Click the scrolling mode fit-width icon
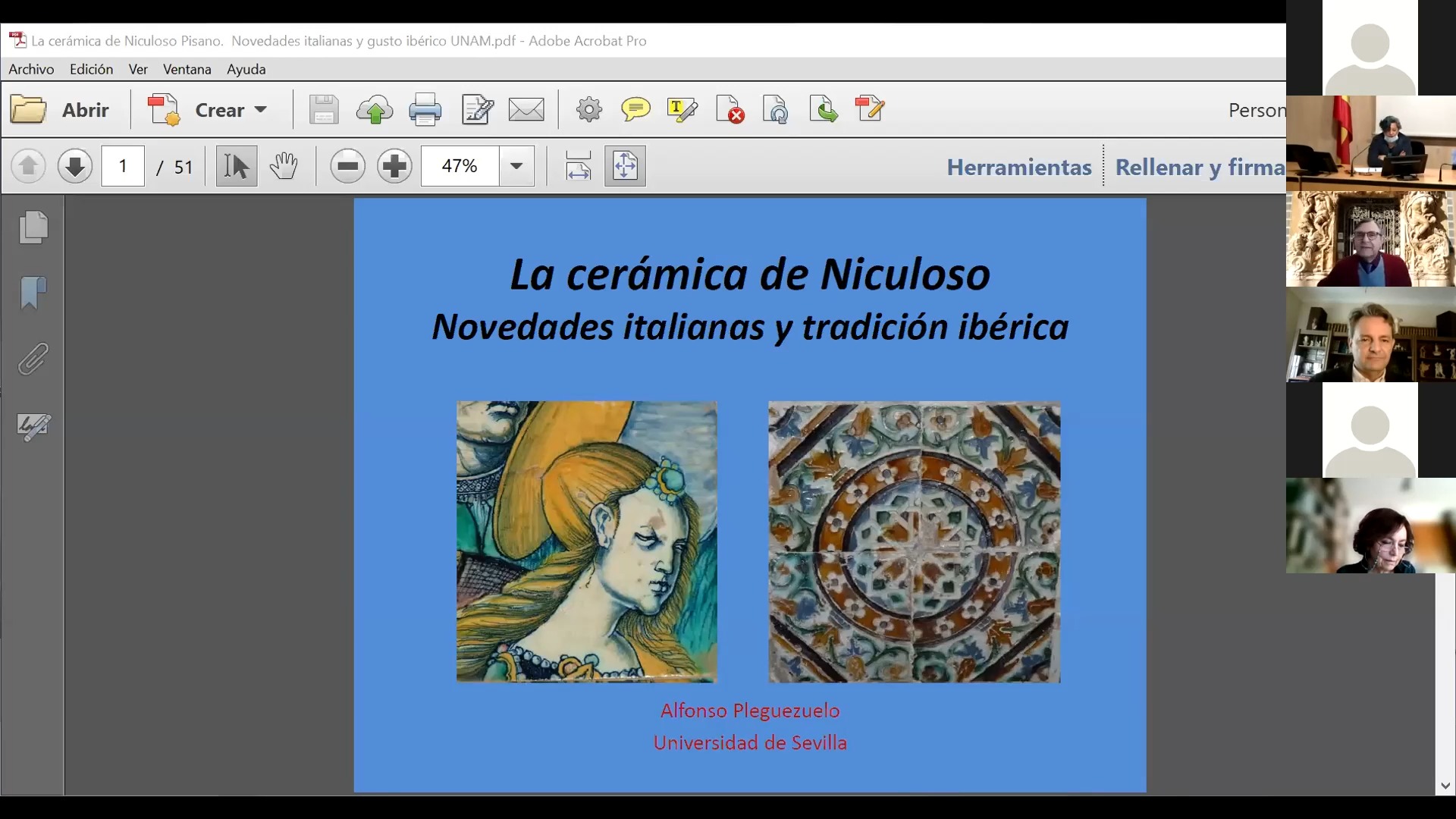The width and height of the screenshot is (1456, 819). 578,166
